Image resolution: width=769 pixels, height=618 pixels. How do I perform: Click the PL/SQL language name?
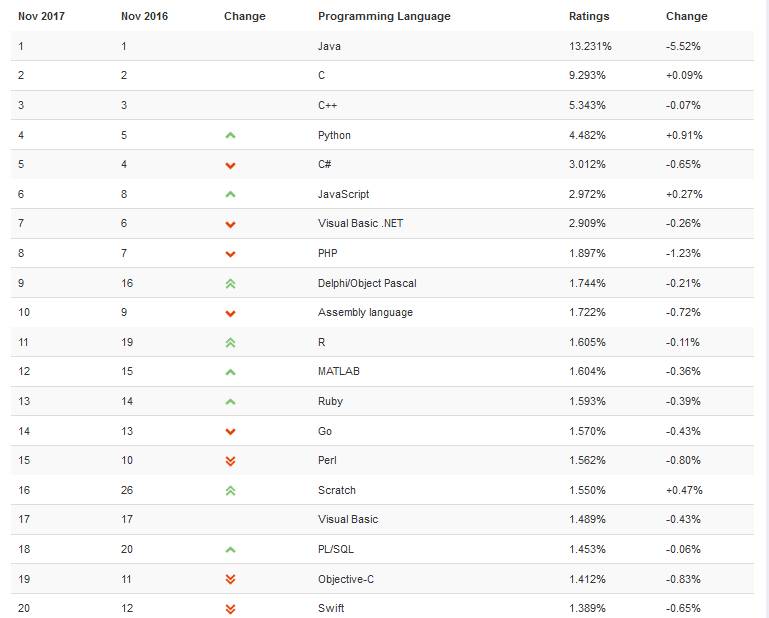(x=336, y=549)
